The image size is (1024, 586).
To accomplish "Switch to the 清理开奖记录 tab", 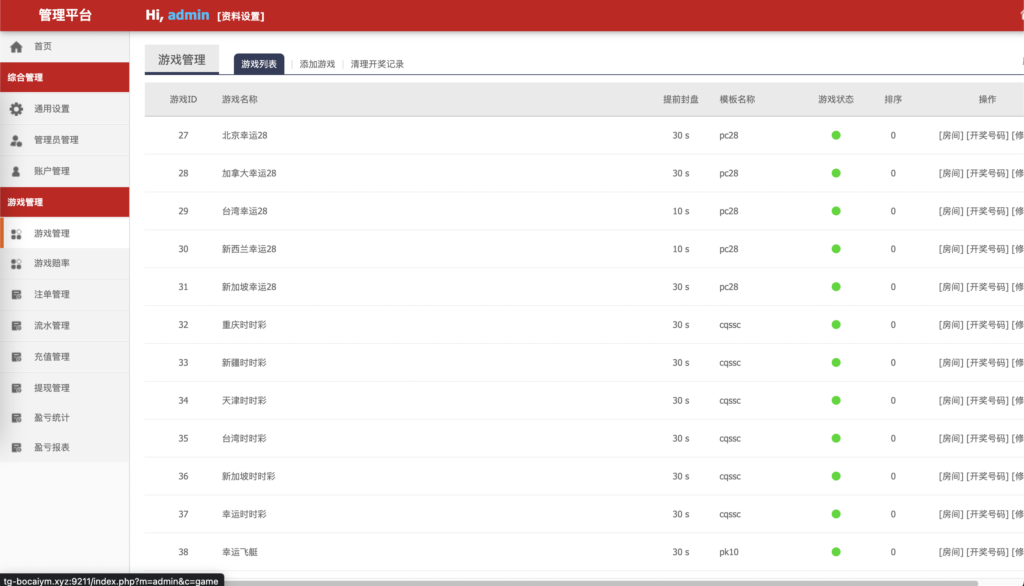I will coord(377,64).
